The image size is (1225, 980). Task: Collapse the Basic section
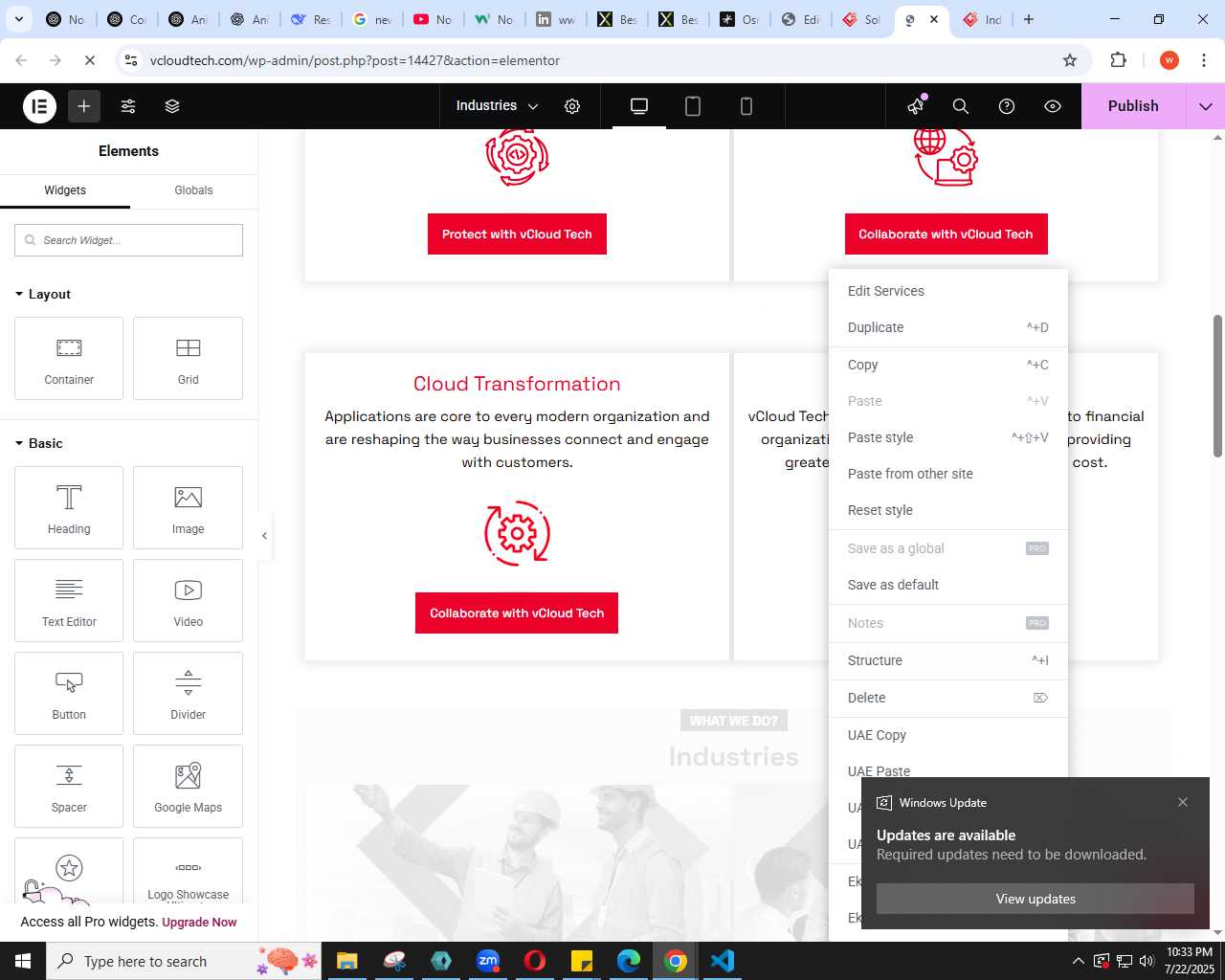click(39, 443)
